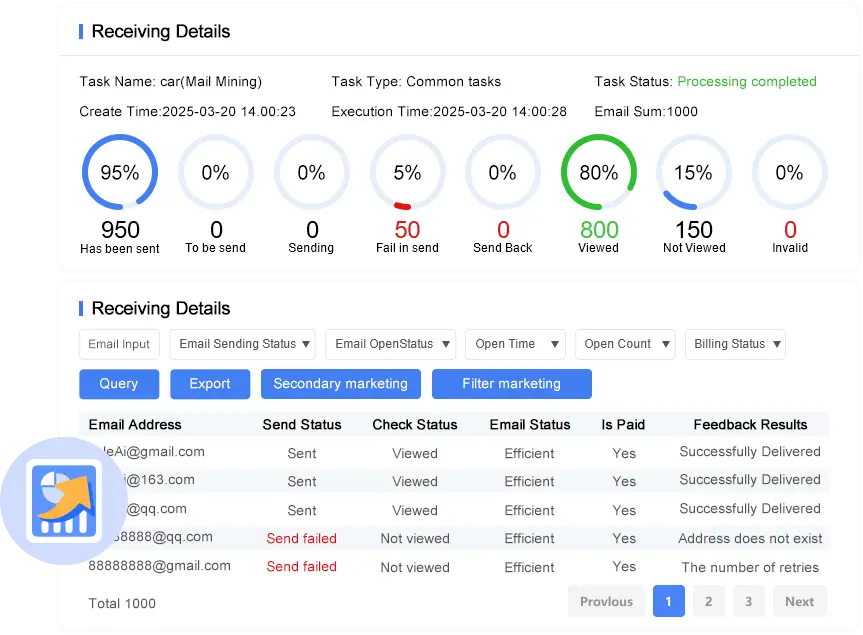Start Secondary marketing
Image resolution: width=863 pixels, height=635 pixels.
pyautogui.click(x=340, y=384)
